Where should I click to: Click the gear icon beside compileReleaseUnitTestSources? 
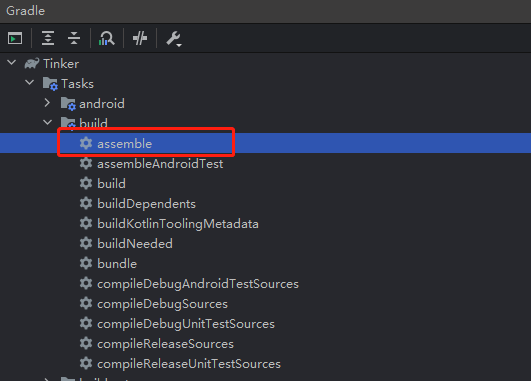(86, 364)
